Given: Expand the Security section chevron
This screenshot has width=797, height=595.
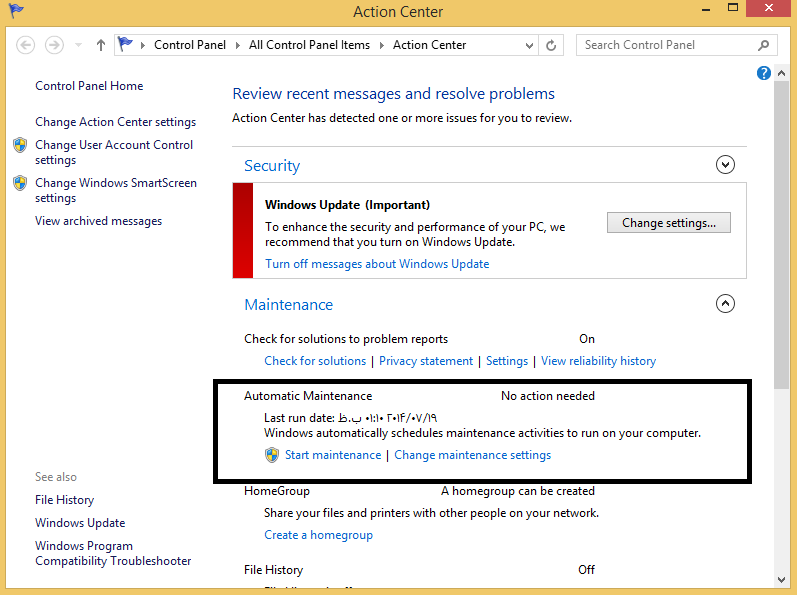Looking at the screenshot, I should tap(725, 165).
